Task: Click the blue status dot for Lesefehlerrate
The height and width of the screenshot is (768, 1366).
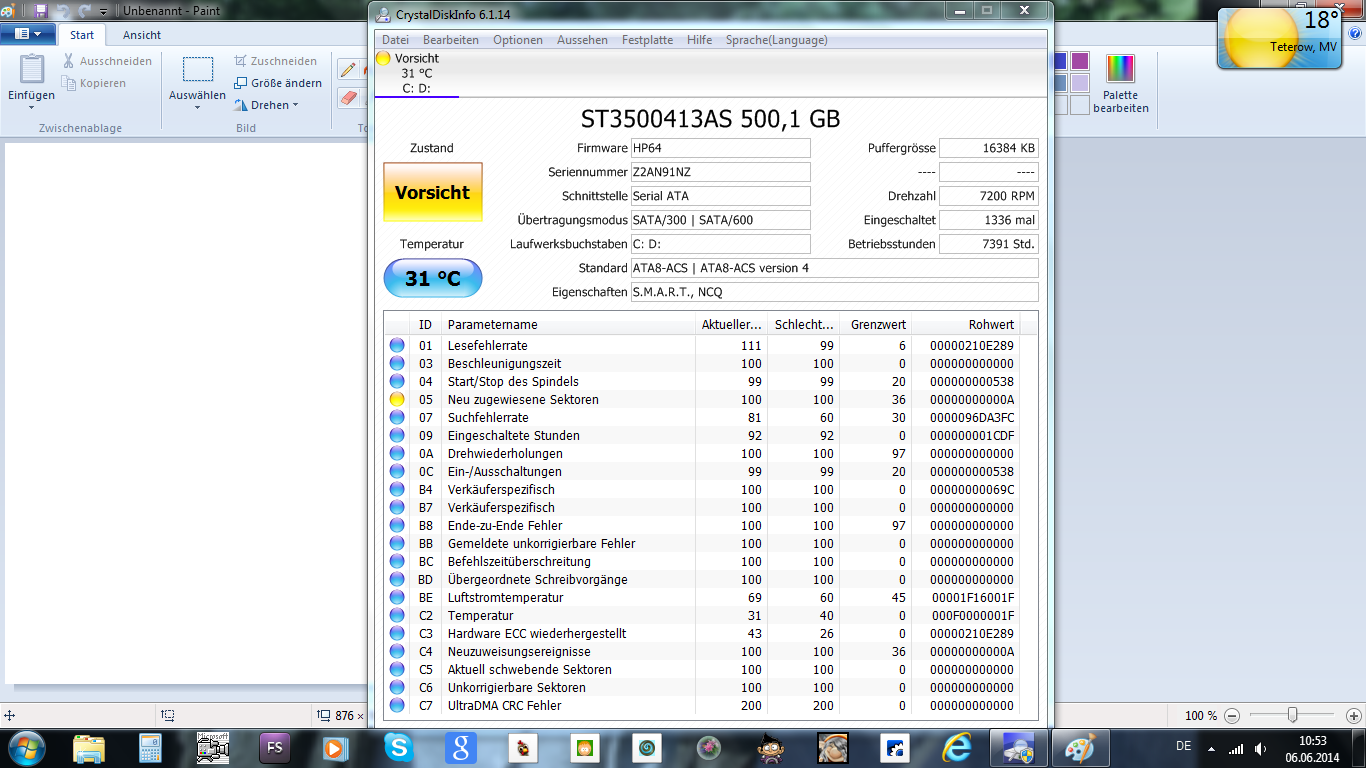Action: click(397, 345)
